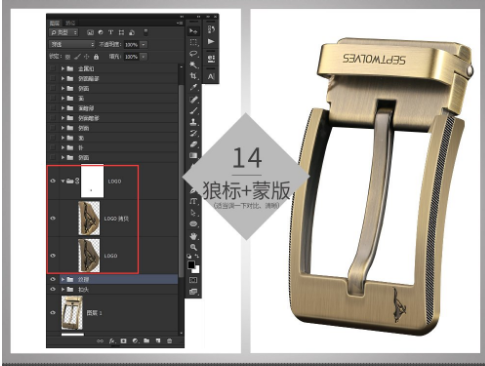Hide the 扣头 group

[53, 289]
